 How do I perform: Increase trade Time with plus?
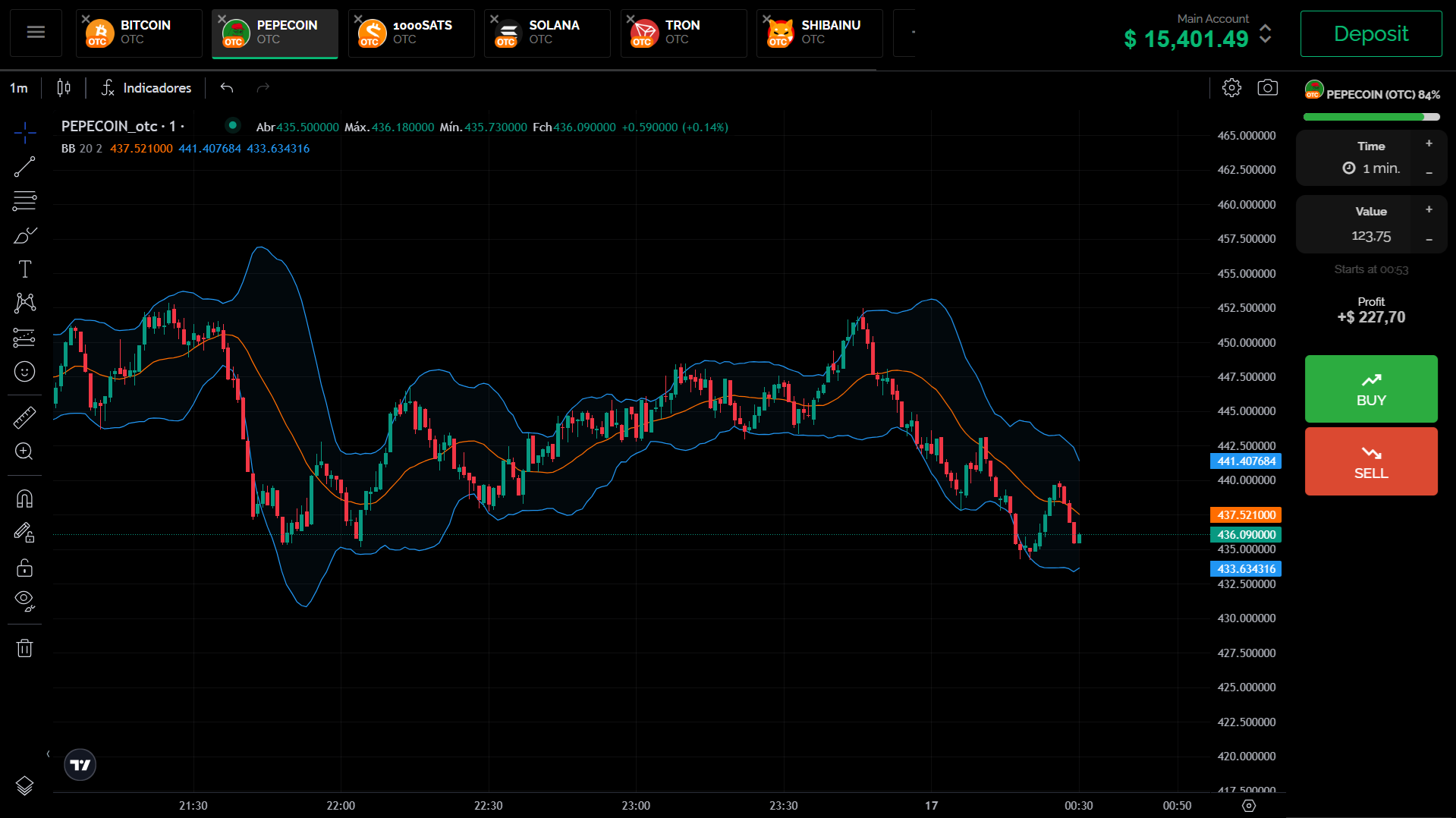(x=1429, y=143)
